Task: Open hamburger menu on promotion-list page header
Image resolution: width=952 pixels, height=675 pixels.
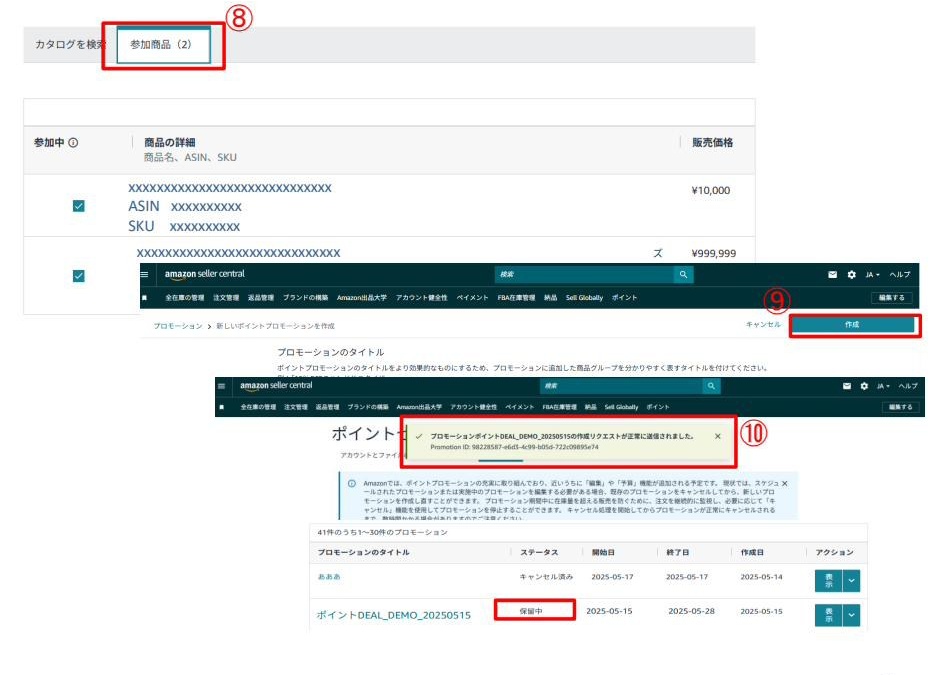Action: pos(221,386)
